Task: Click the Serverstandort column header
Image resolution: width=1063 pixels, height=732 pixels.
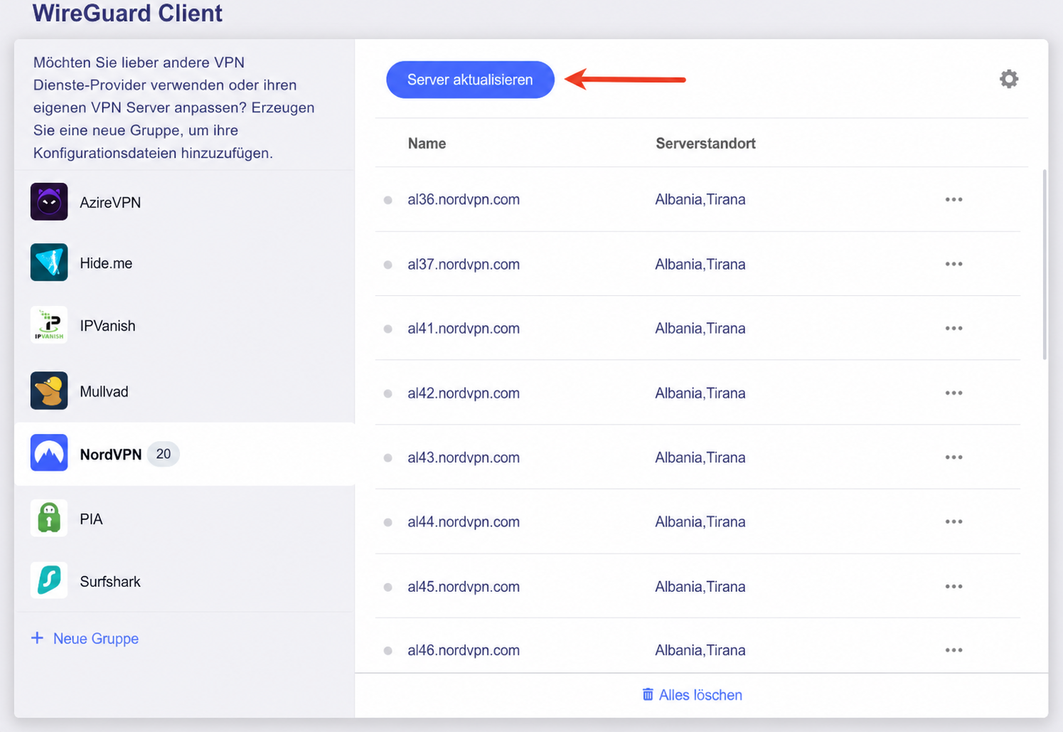Action: coord(705,143)
